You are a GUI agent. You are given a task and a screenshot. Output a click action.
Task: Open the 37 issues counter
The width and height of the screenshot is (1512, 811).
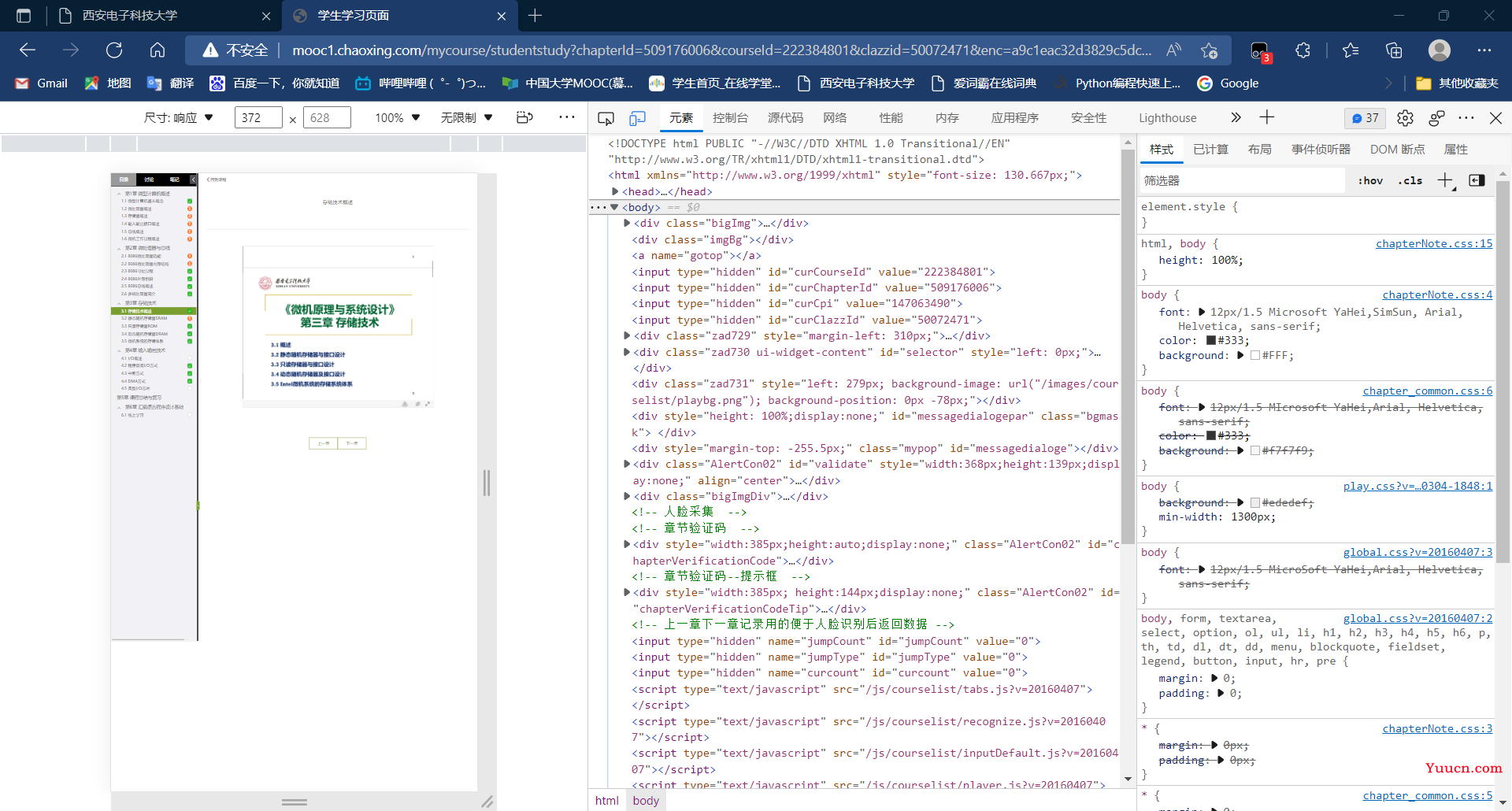click(1365, 118)
